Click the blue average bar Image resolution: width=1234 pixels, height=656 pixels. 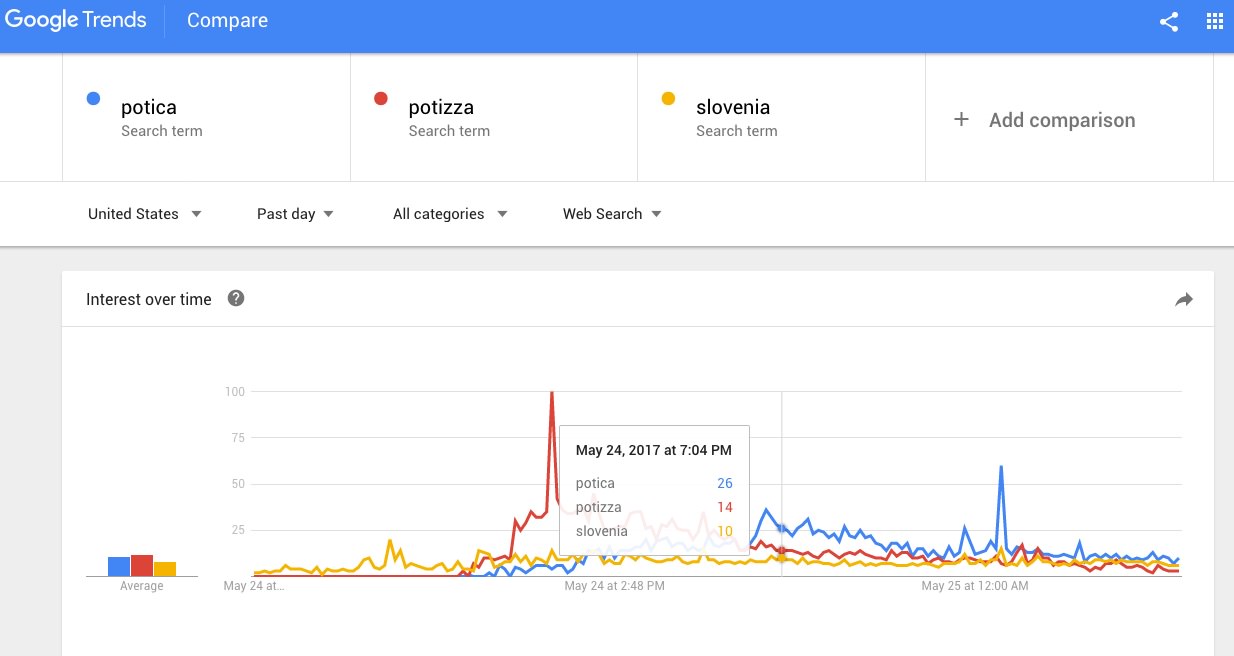click(x=119, y=566)
